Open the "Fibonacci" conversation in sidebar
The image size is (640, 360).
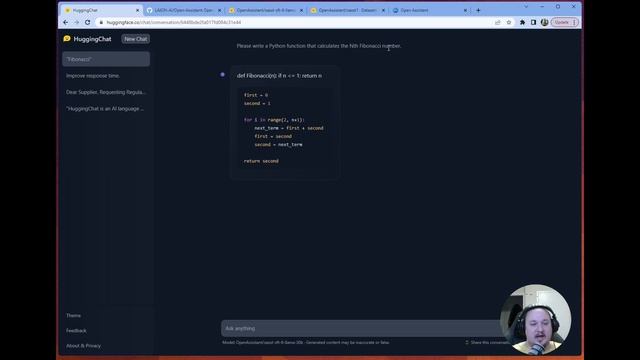pyautogui.click(x=106, y=59)
